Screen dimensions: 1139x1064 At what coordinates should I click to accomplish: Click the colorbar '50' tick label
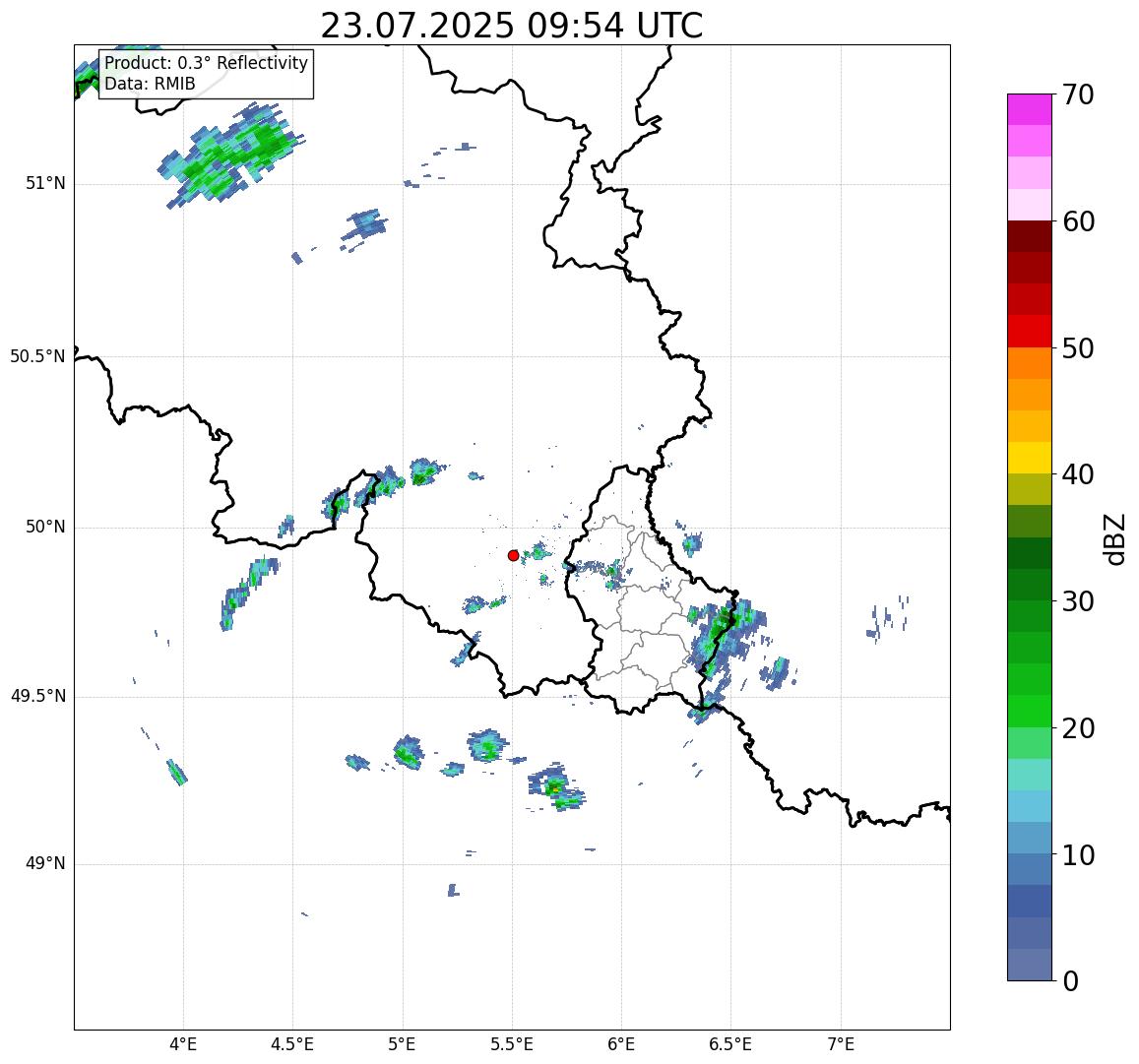pos(1078,348)
